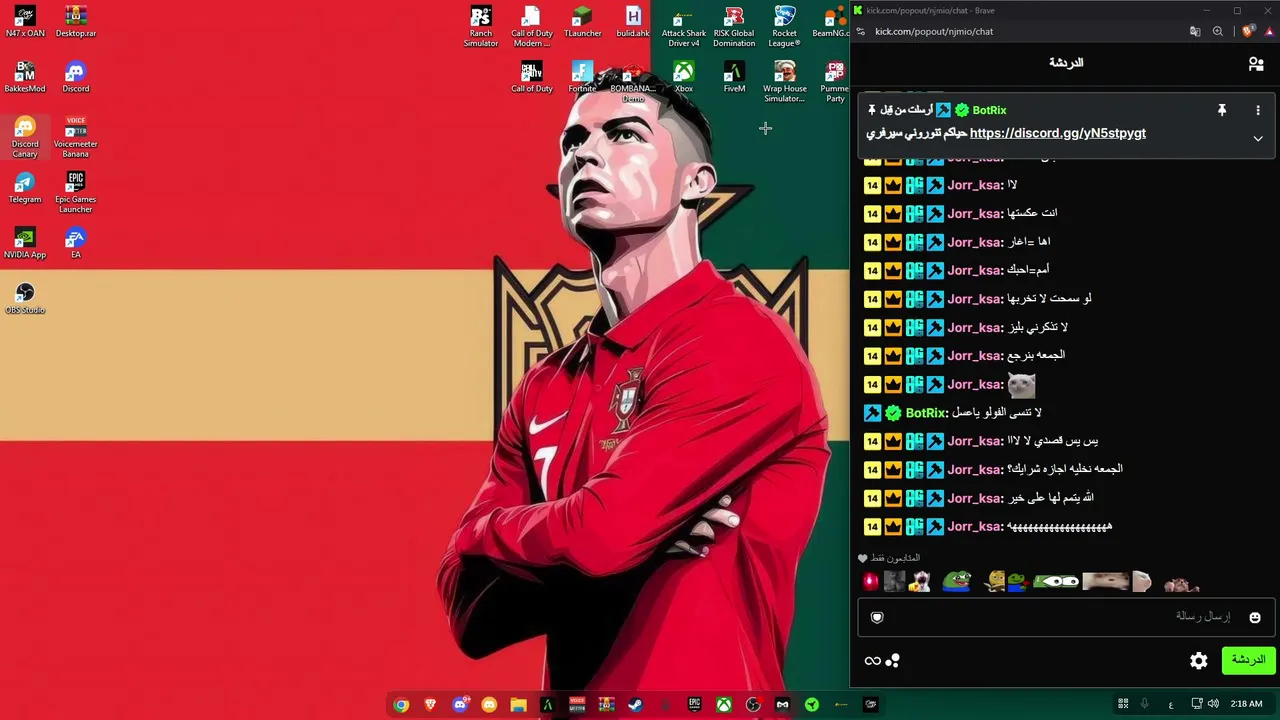Open Wrap House Simulator desktop shortcut

[785, 81]
